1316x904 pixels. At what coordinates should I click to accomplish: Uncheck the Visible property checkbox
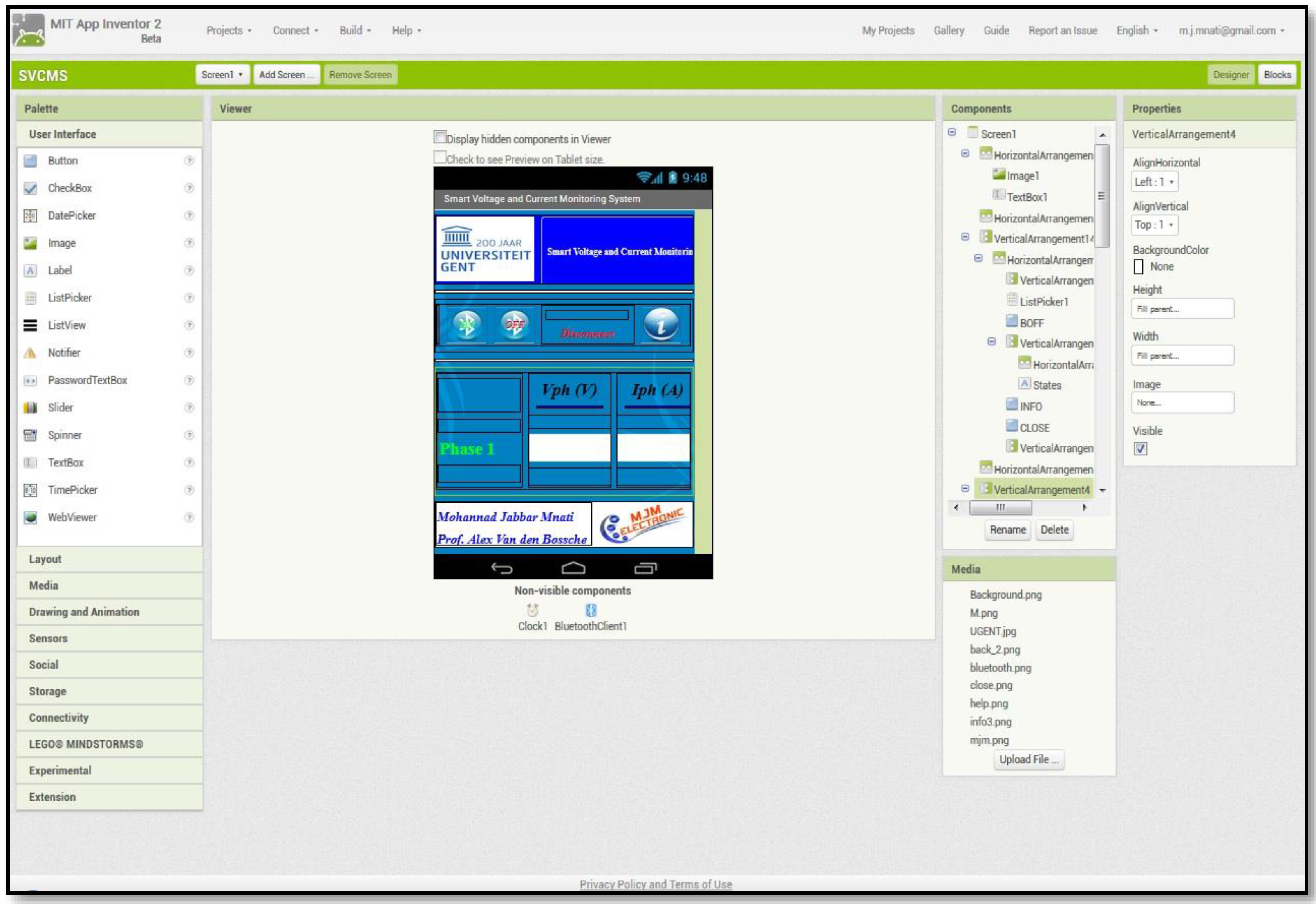click(x=1140, y=449)
